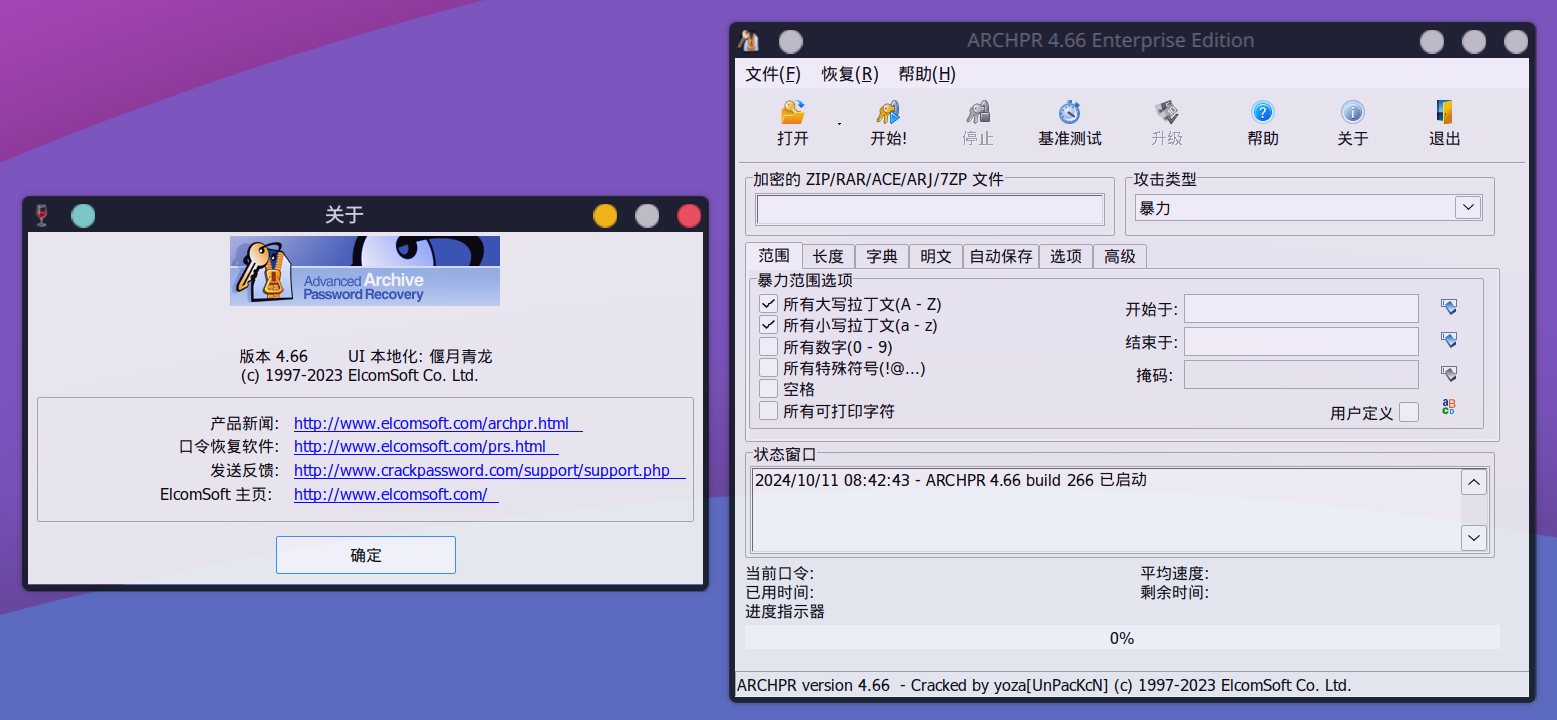The height and width of the screenshot is (720, 1557).
Task: Check 所有可打印字符 option
Action: [x=768, y=411]
